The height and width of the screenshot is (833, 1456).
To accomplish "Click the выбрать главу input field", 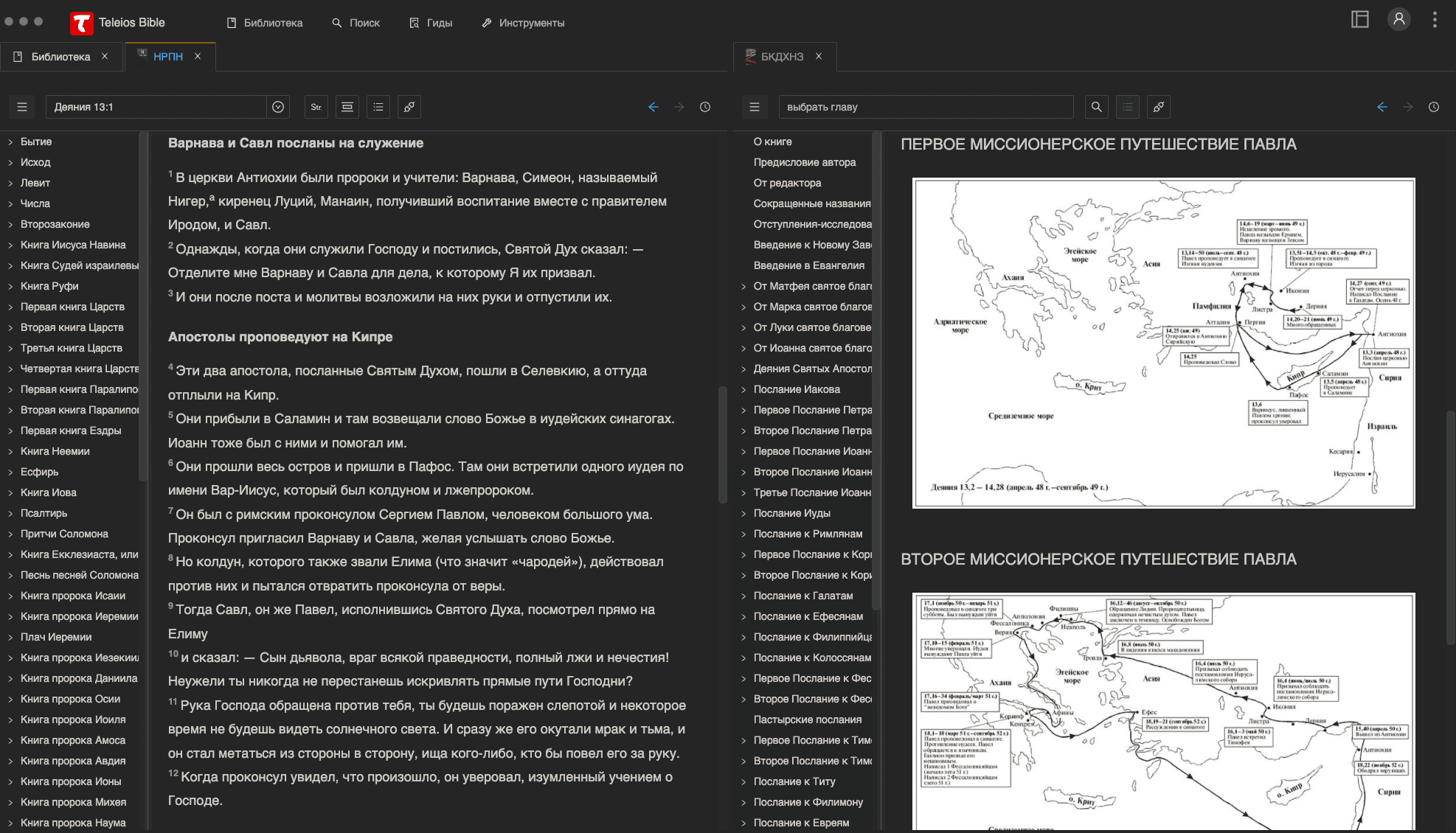I will (926, 107).
